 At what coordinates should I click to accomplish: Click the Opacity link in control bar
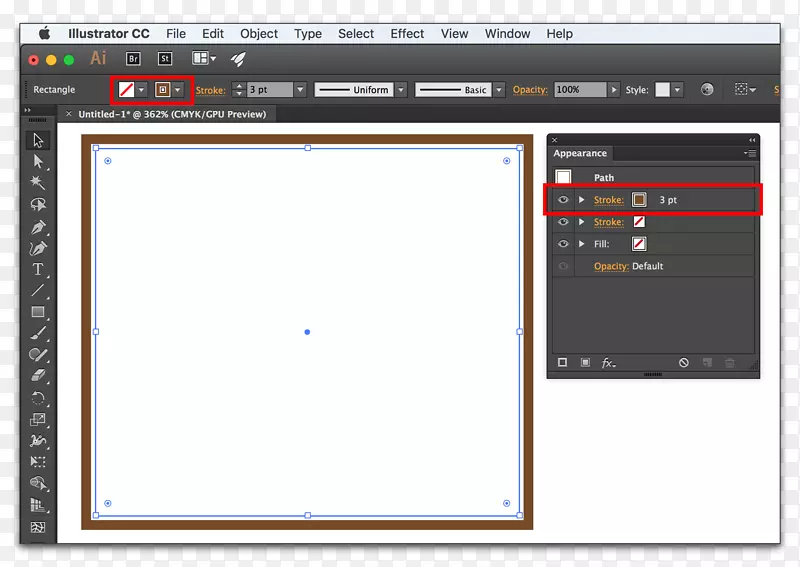[x=530, y=90]
